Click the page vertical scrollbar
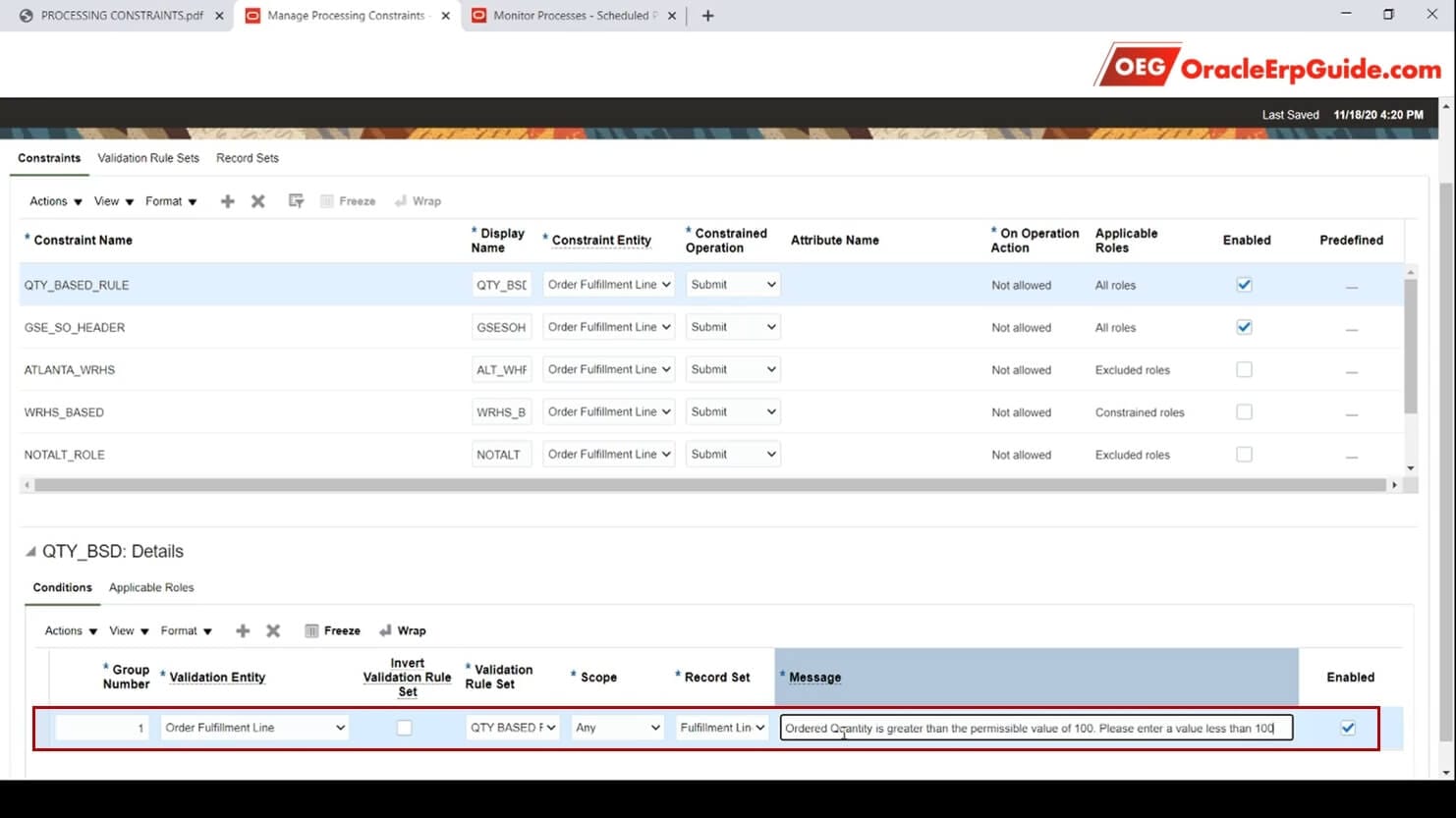Screen dimensions: 1456x818 1446,462
